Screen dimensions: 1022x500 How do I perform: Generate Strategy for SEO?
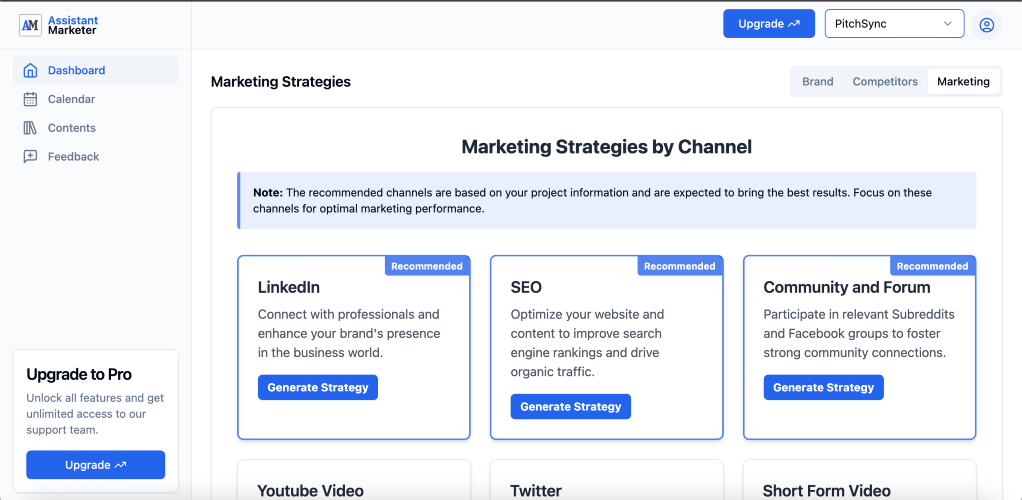pyautogui.click(x=571, y=407)
